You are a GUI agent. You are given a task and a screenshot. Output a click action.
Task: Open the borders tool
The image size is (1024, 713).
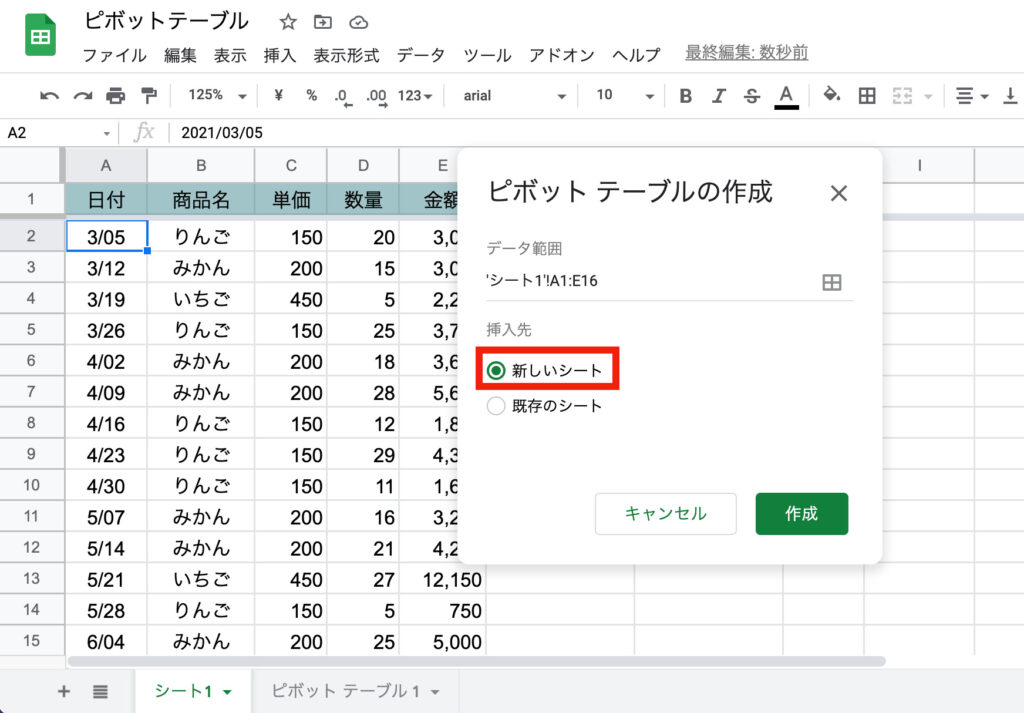point(866,96)
